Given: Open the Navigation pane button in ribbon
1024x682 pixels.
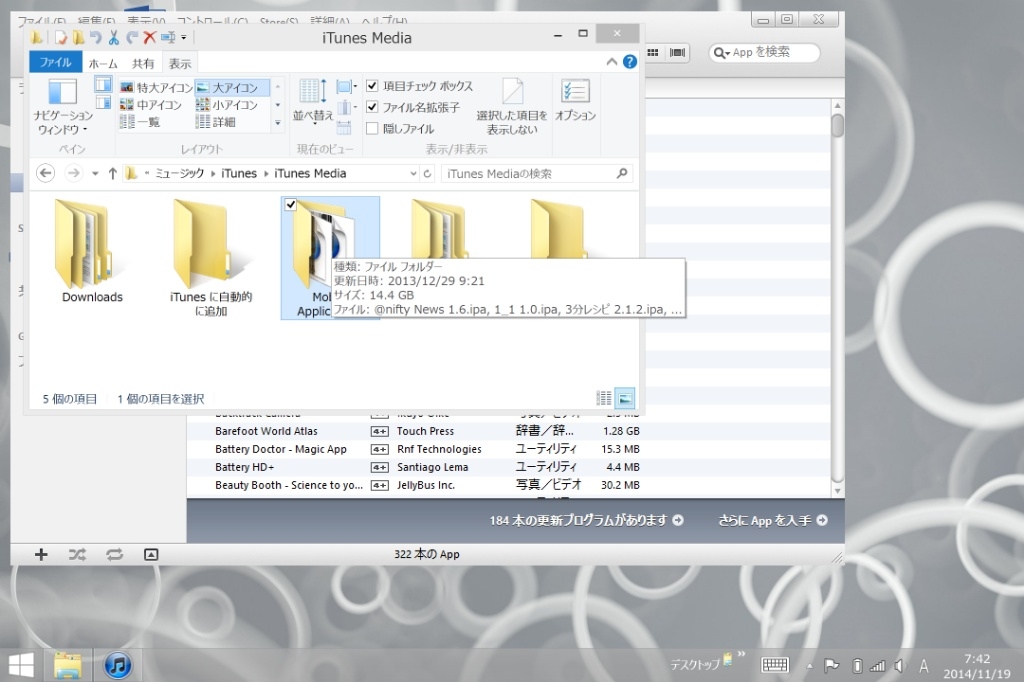Looking at the screenshot, I should point(63,106).
